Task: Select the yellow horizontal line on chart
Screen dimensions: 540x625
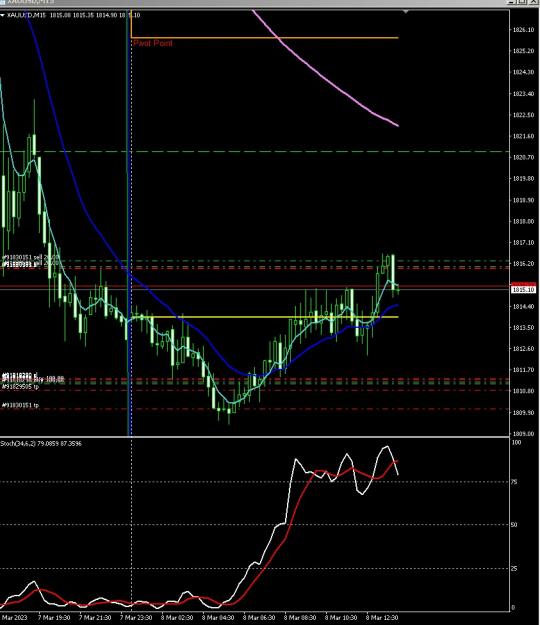Action: [265, 317]
